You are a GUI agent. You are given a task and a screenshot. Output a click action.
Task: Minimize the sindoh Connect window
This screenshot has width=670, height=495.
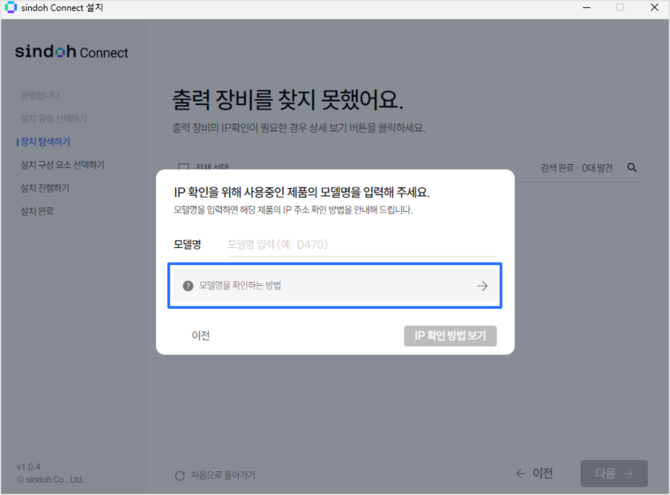[586, 7]
